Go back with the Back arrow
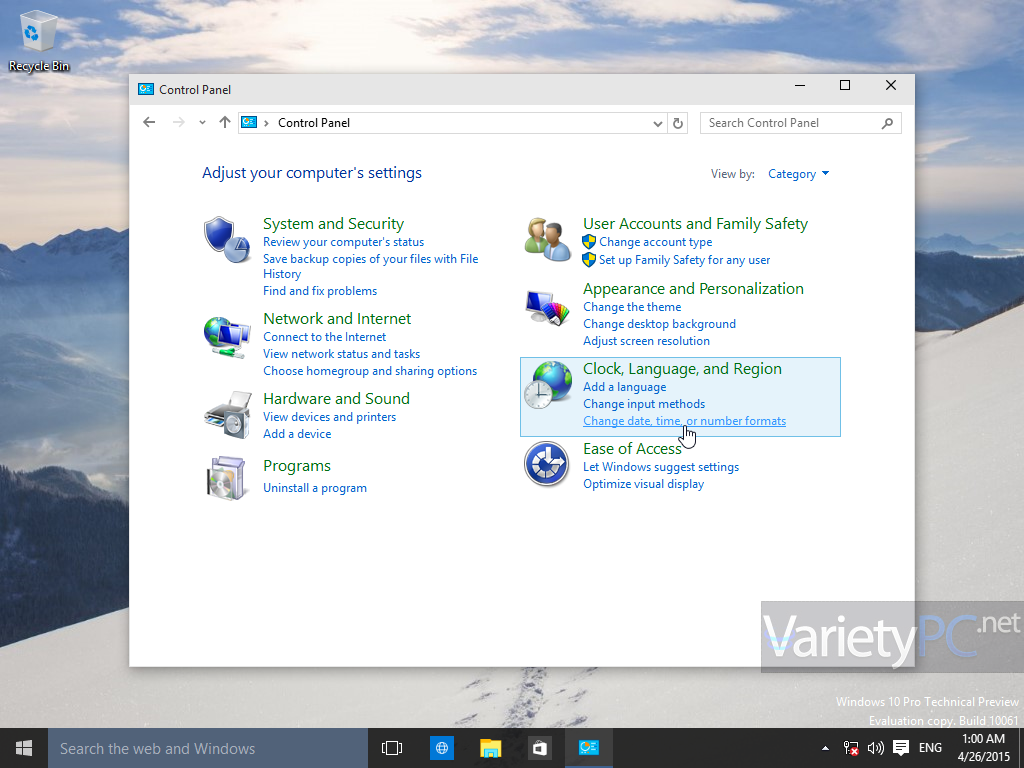This screenshot has width=1024, height=768. (x=149, y=122)
